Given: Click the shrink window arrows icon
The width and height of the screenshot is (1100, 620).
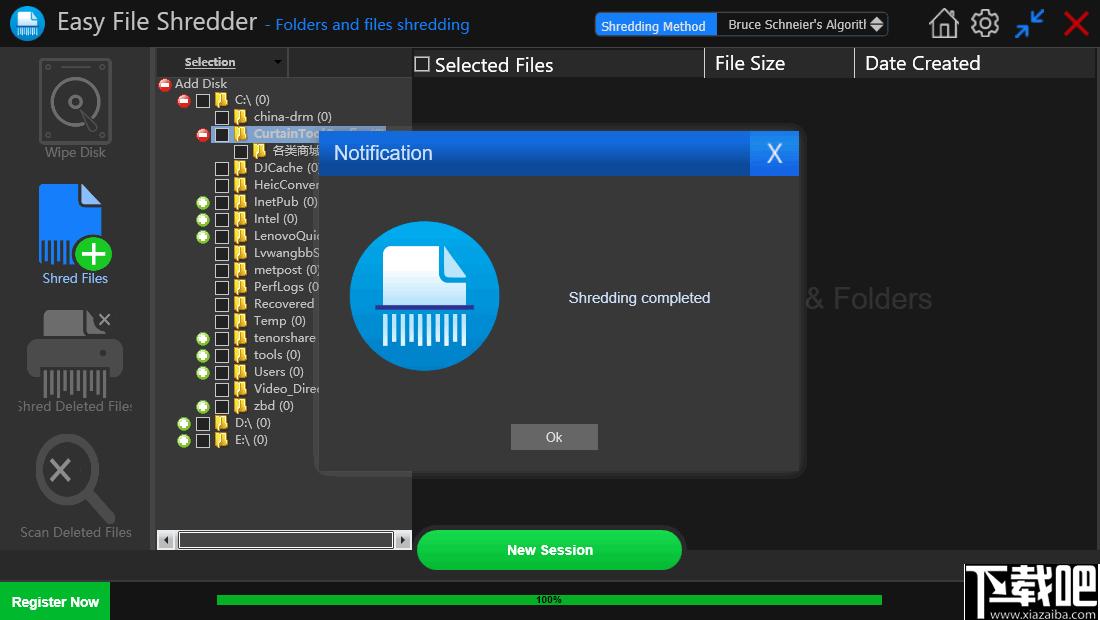Looking at the screenshot, I should coord(1029,24).
